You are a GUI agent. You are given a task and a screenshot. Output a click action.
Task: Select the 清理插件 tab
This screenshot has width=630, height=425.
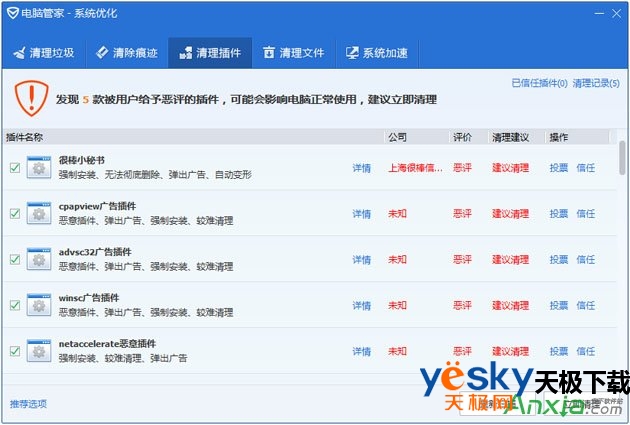click(210, 53)
